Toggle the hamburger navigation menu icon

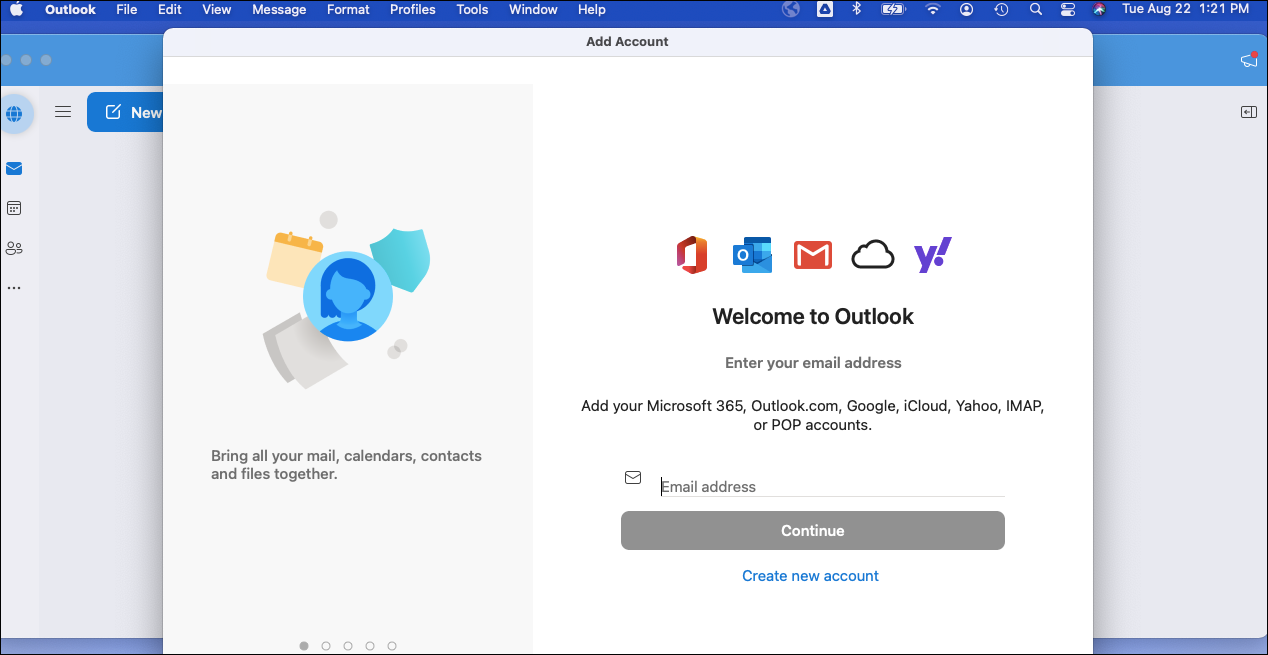63,112
